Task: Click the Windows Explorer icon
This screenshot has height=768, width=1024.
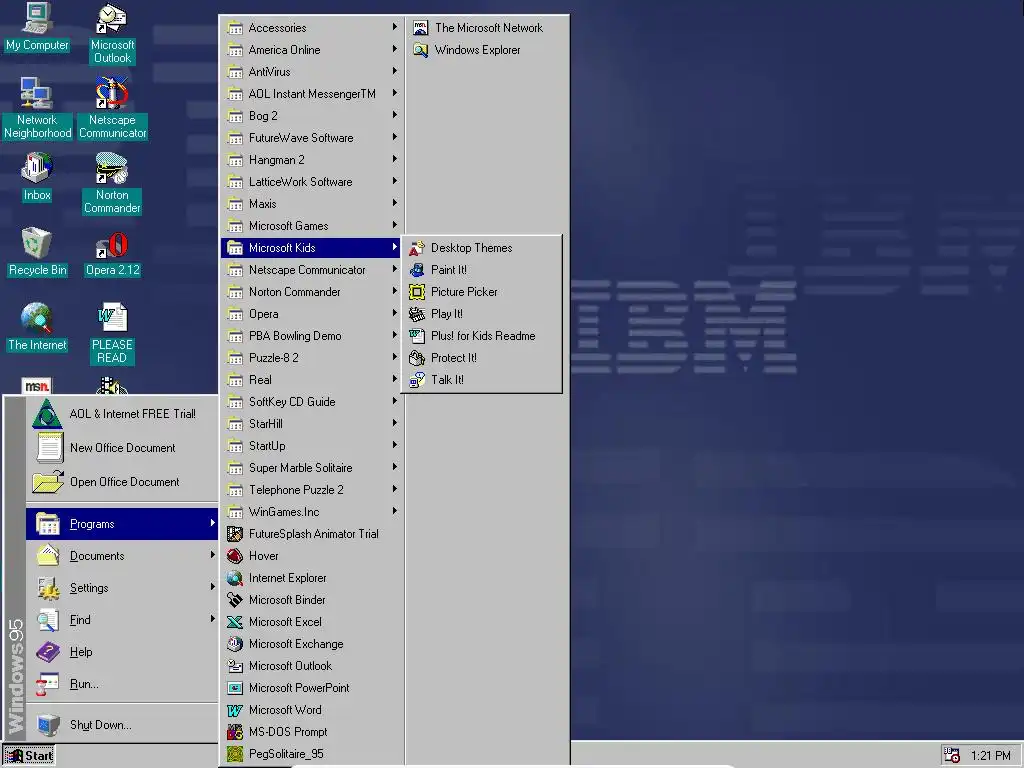Action: pyautogui.click(x=421, y=50)
